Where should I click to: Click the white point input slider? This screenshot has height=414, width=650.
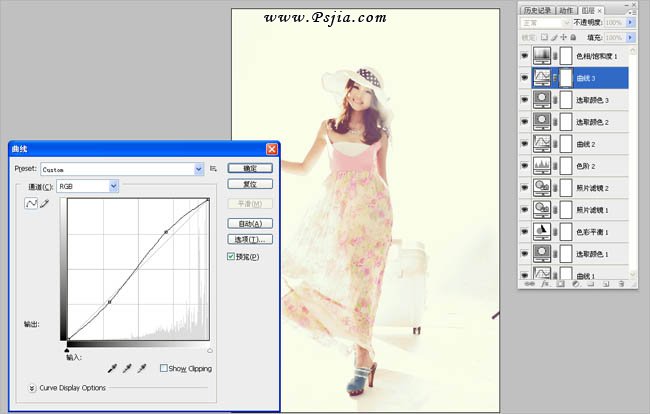point(209,350)
